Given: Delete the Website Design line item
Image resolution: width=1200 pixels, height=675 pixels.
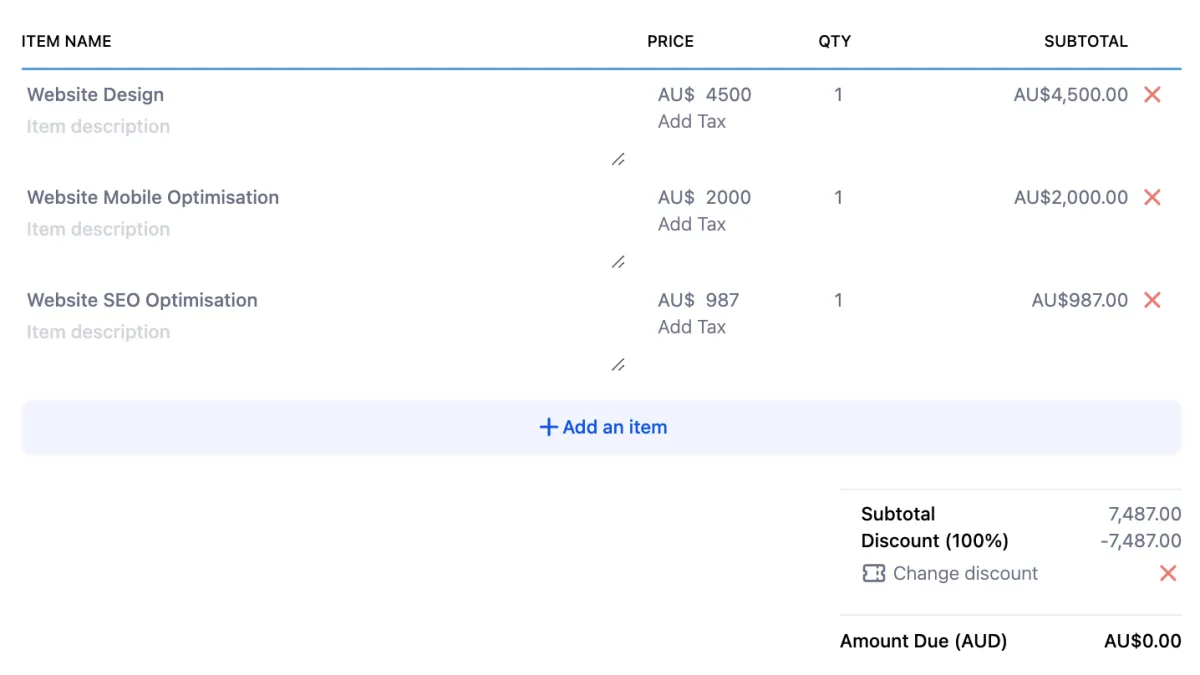Looking at the screenshot, I should (1152, 95).
